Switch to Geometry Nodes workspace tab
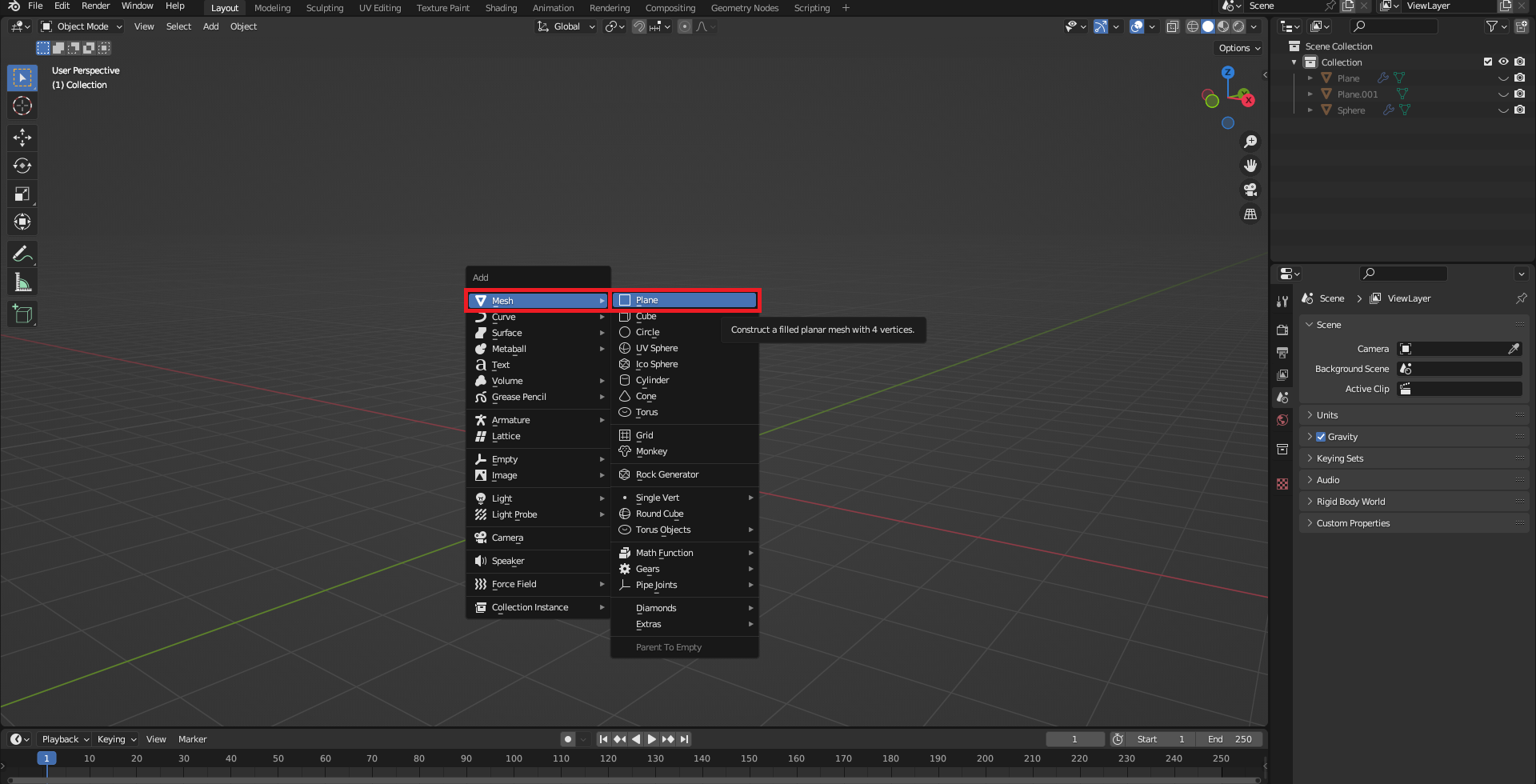The image size is (1536, 784). coord(745,8)
